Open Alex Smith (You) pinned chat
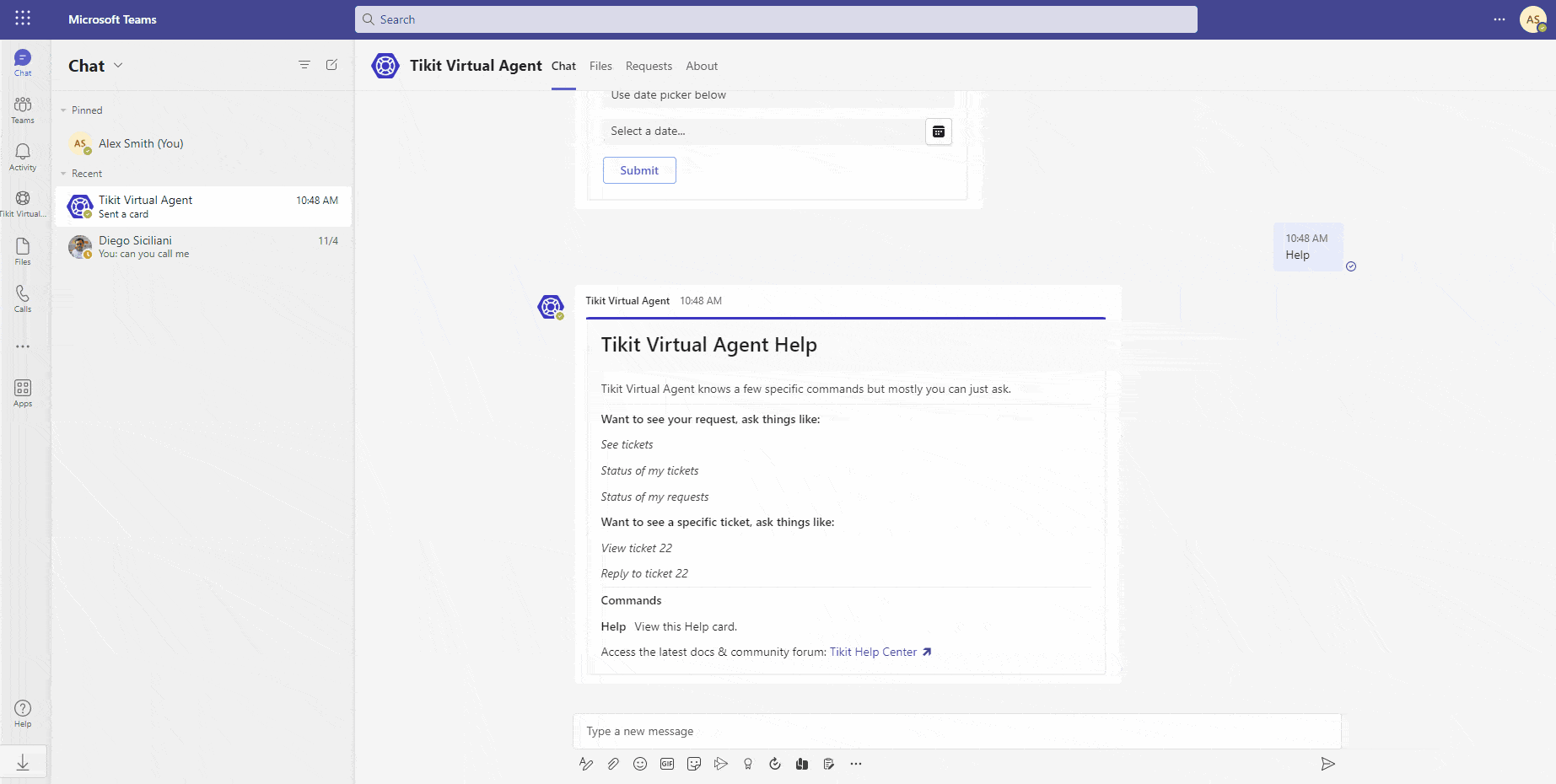Image resolution: width=1556 pixels, height=784 pixels. [203, 143]
